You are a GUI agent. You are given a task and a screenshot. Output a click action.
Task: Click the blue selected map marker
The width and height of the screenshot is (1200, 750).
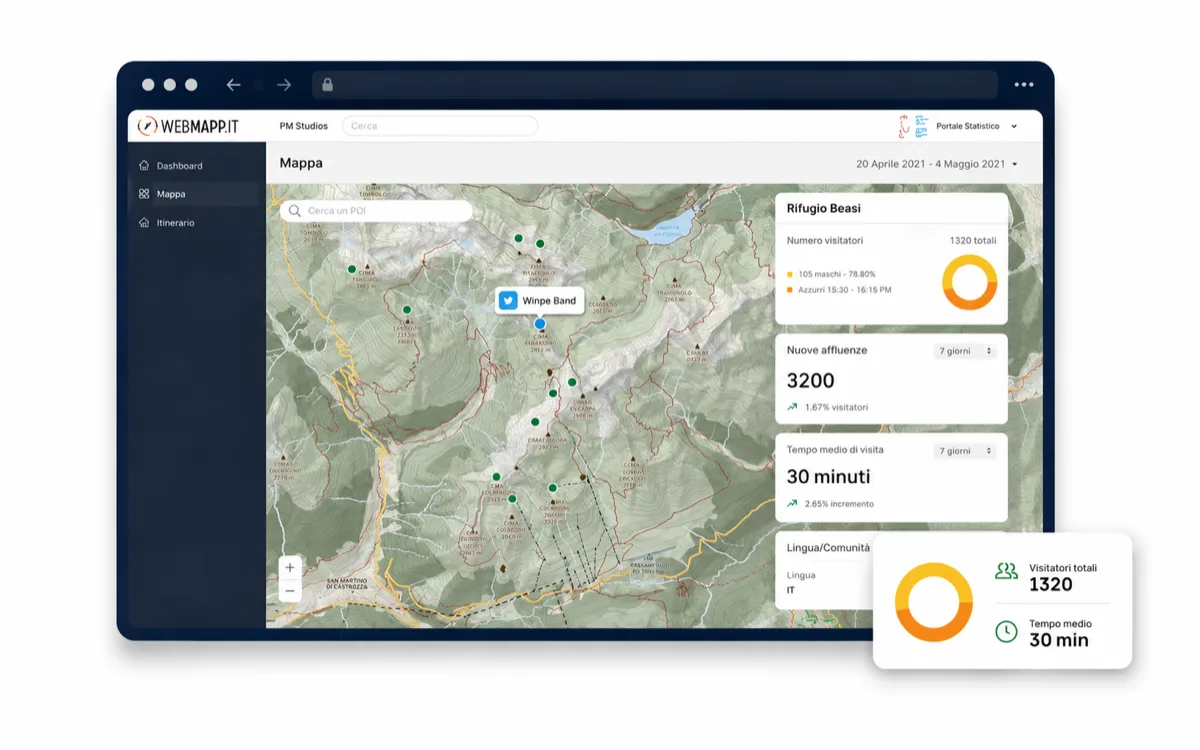point(540,324)
